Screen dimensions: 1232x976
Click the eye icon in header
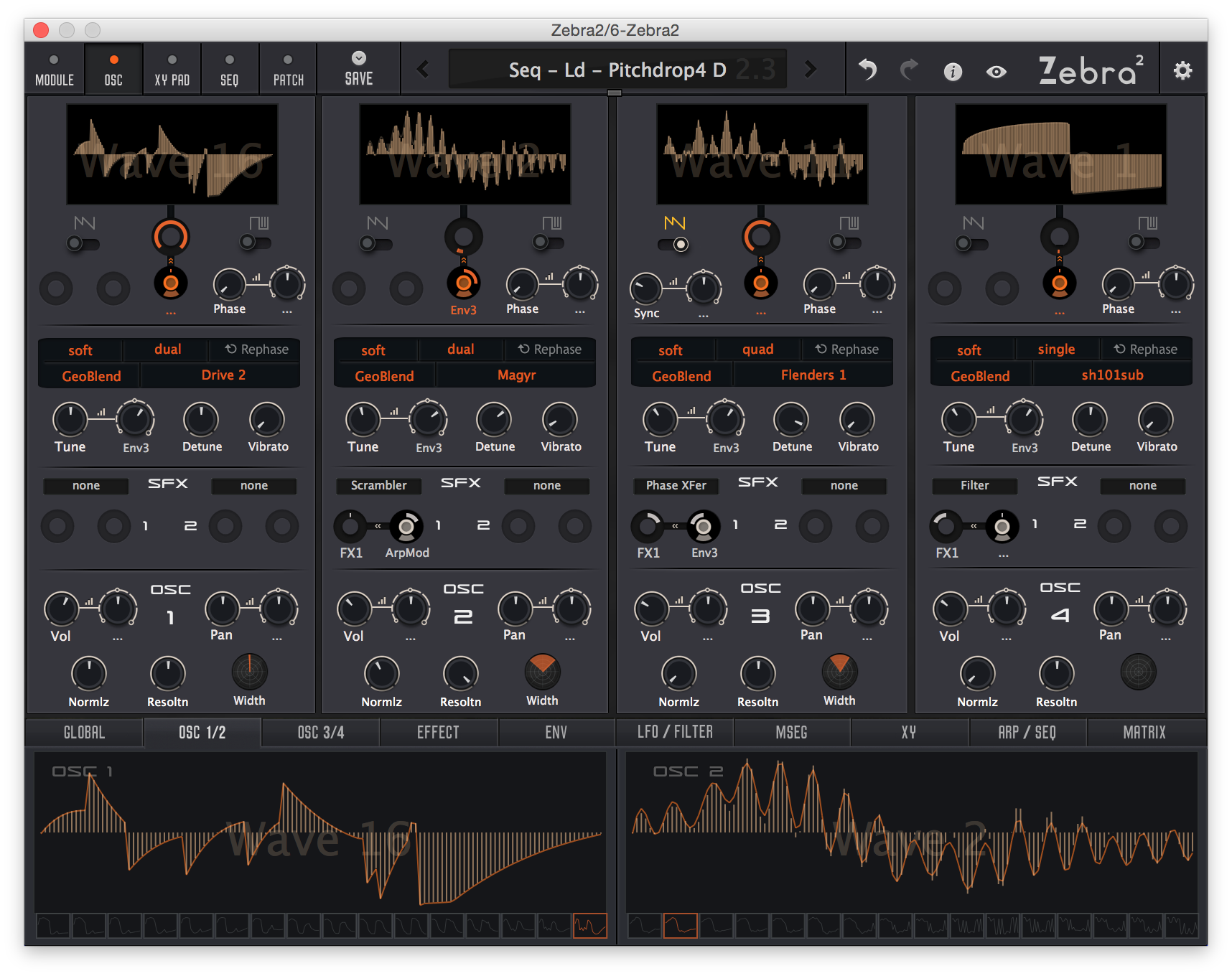[996, 72]
